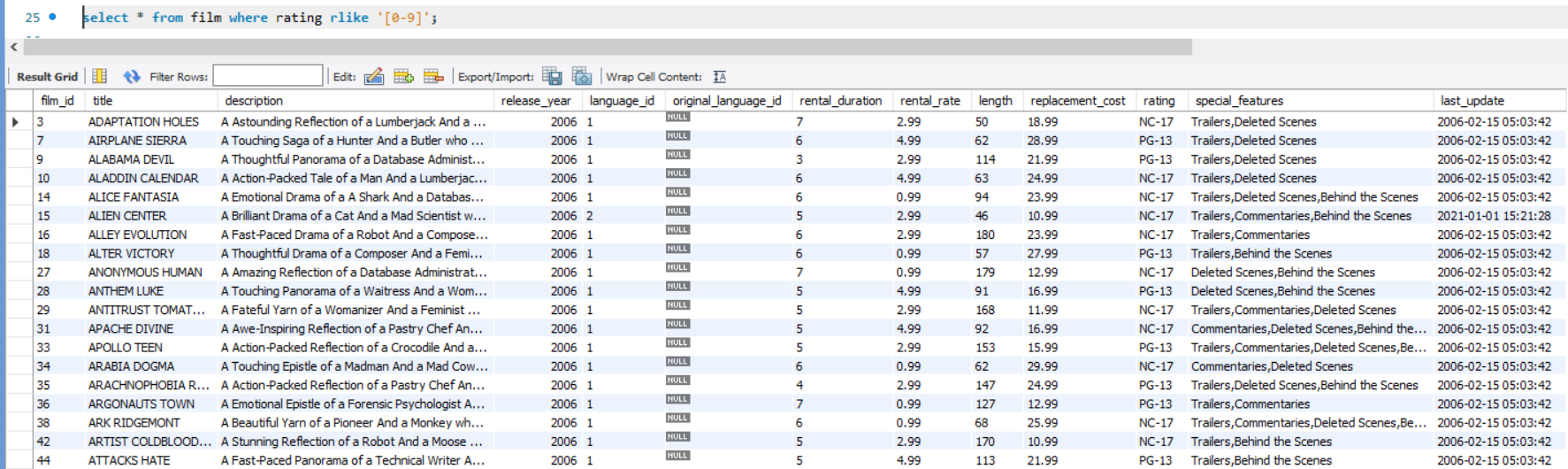Viewport: 1568px width, 469px height.
Task: Click rental_duration 3 for ALABAMA DEVIL
Action: coord(842,159)
